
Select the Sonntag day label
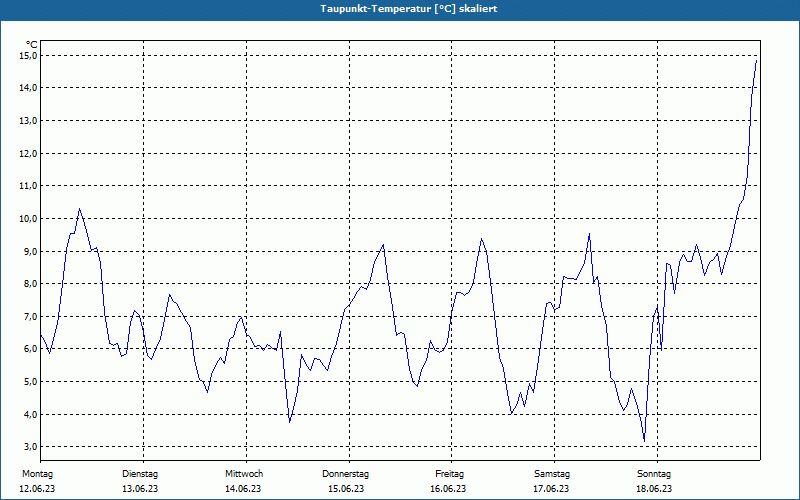point(654,474)
